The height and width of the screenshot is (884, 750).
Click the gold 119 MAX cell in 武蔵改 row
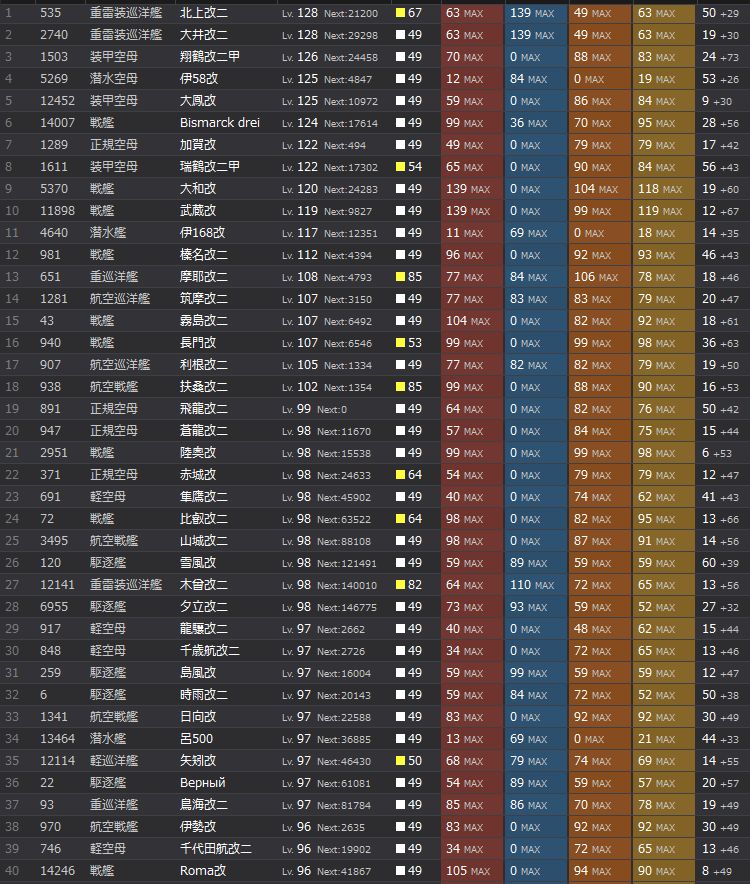[x=663, y=211]
